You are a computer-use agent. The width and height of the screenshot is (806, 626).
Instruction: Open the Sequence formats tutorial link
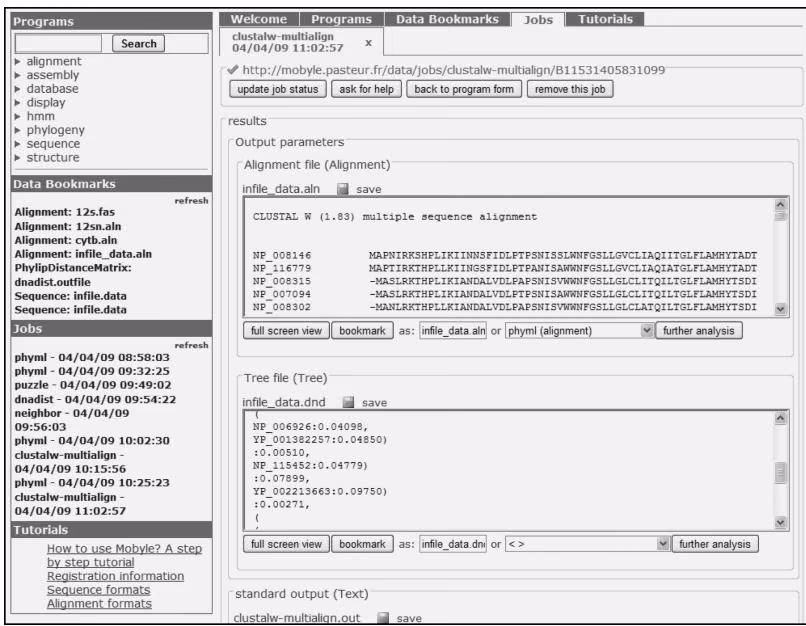click(x=99, y=590)
